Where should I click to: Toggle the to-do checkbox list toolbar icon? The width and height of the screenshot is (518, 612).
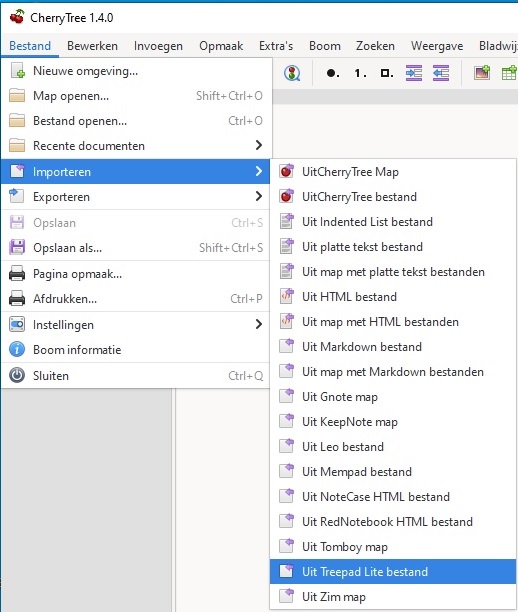(x=387, y=73)
